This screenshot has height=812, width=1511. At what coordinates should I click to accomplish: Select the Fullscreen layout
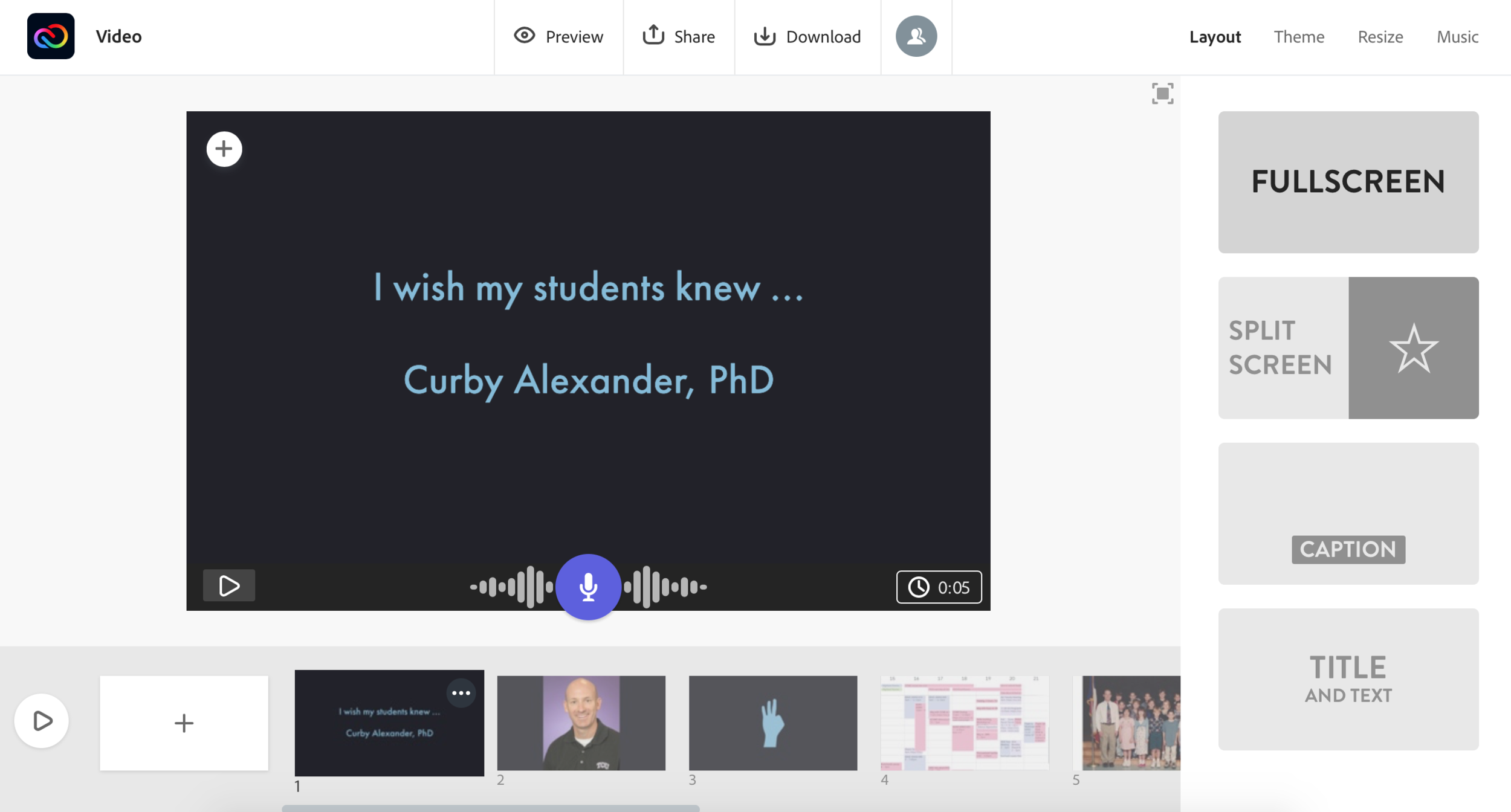click(1348, 182)
